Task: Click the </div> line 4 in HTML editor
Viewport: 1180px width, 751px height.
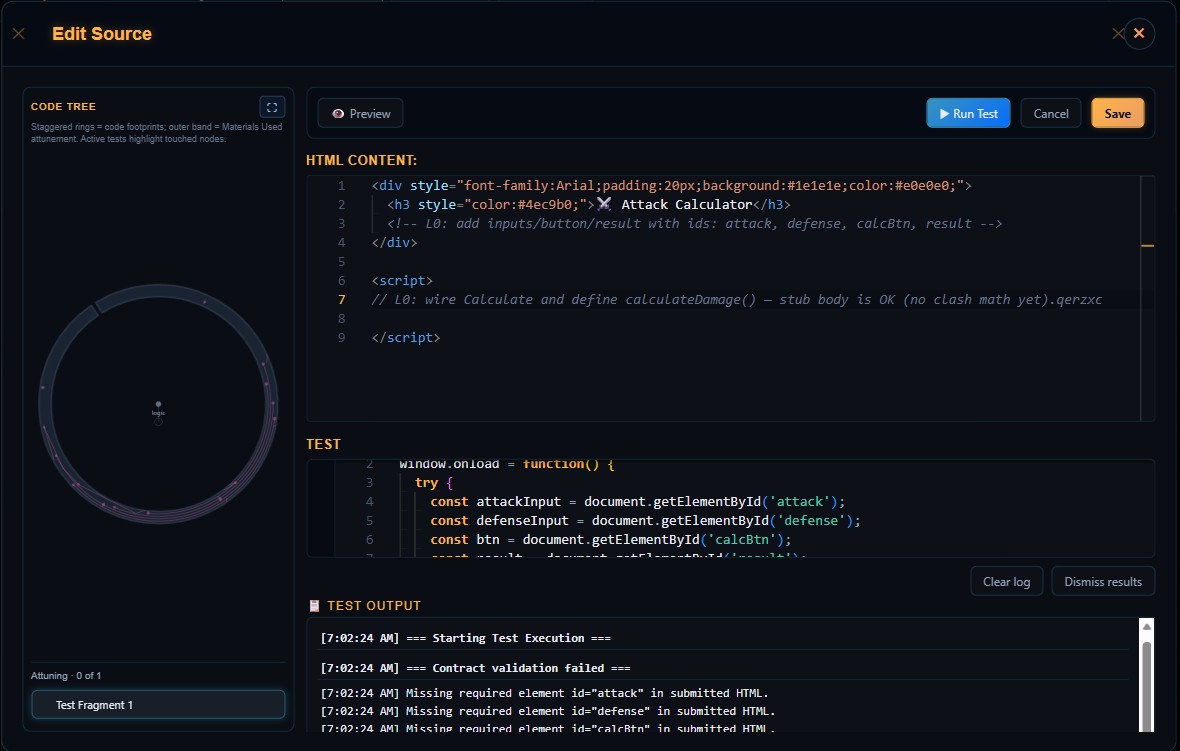Action: pyautogui.click(x=394, y=242)
